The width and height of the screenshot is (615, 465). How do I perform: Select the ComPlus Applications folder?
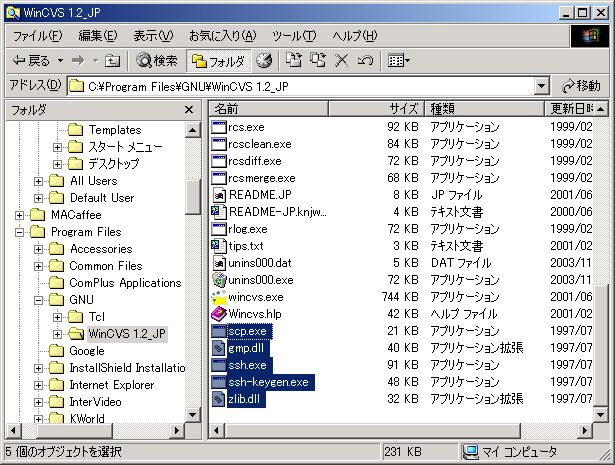coord(115,283)
